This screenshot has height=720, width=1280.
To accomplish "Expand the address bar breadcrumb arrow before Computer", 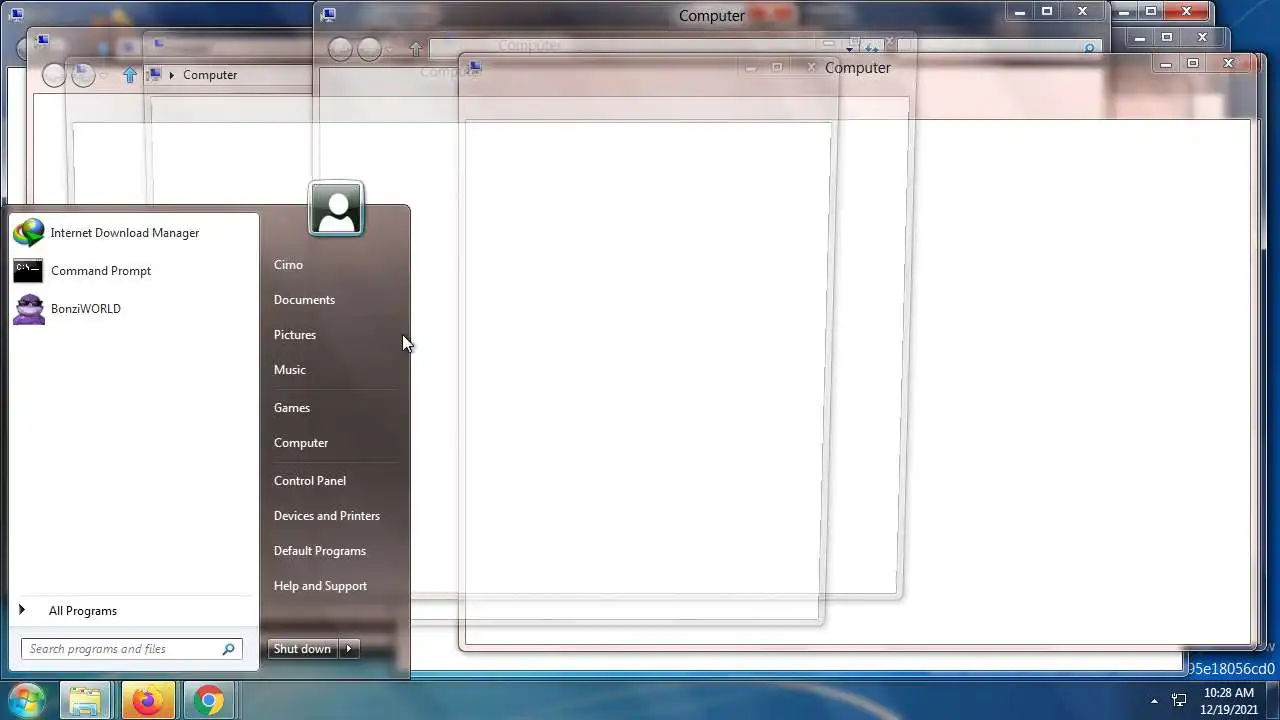I will (172, 75).
